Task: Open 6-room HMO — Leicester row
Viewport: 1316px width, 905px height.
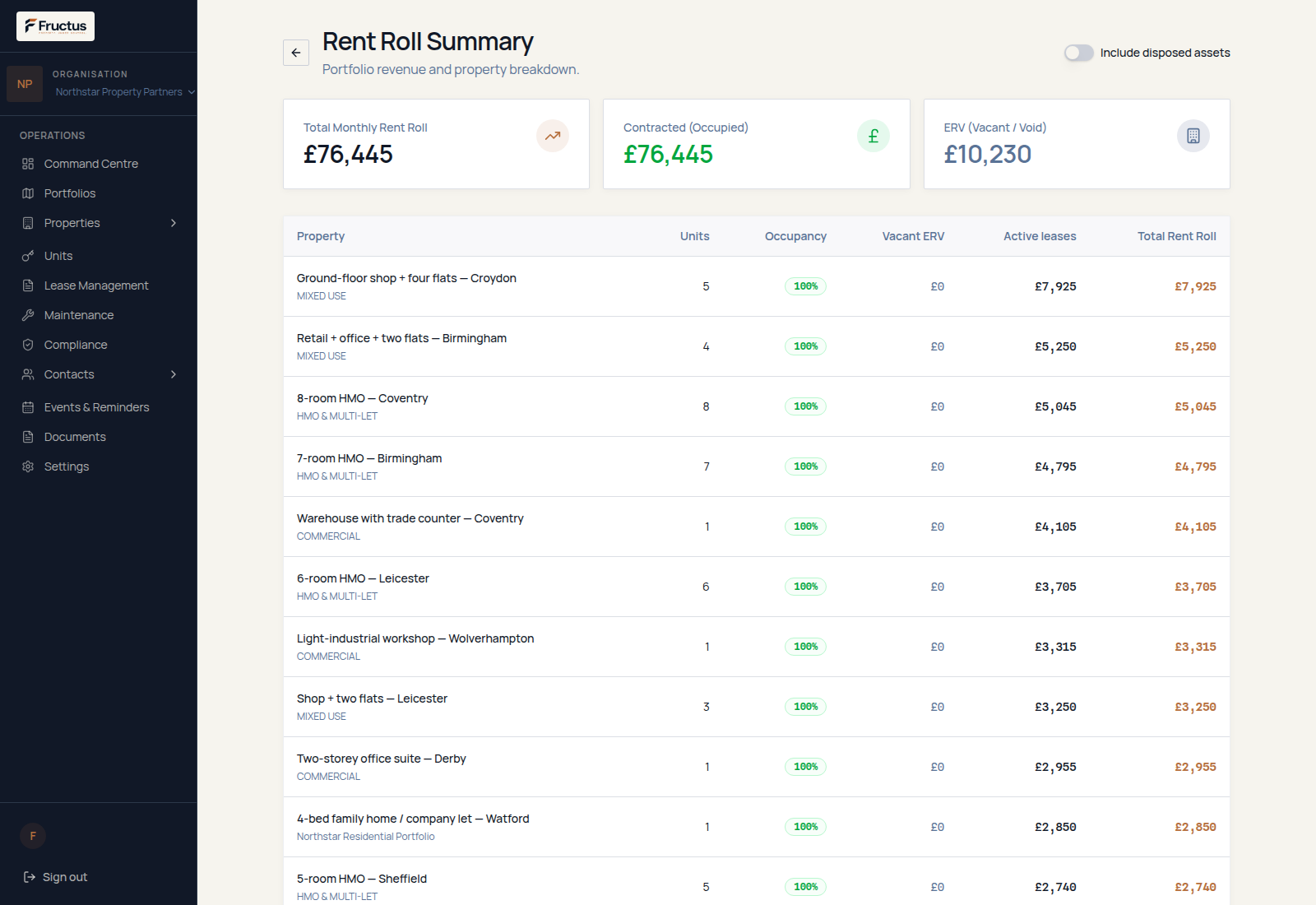Action: pyautogui.click(x=757, y=587)
